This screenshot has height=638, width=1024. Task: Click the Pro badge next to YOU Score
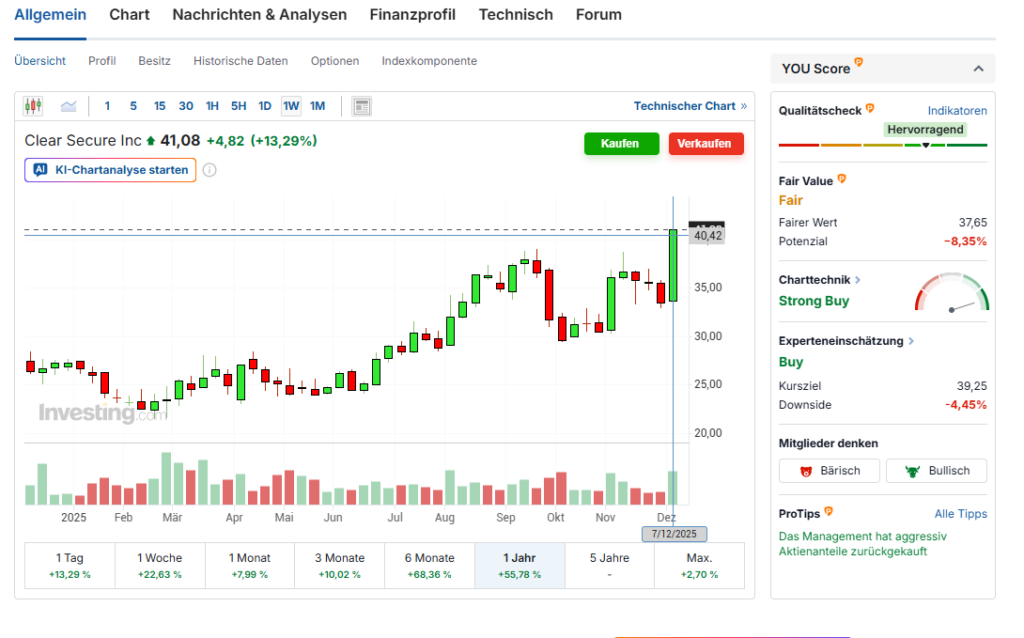(859, 63)
